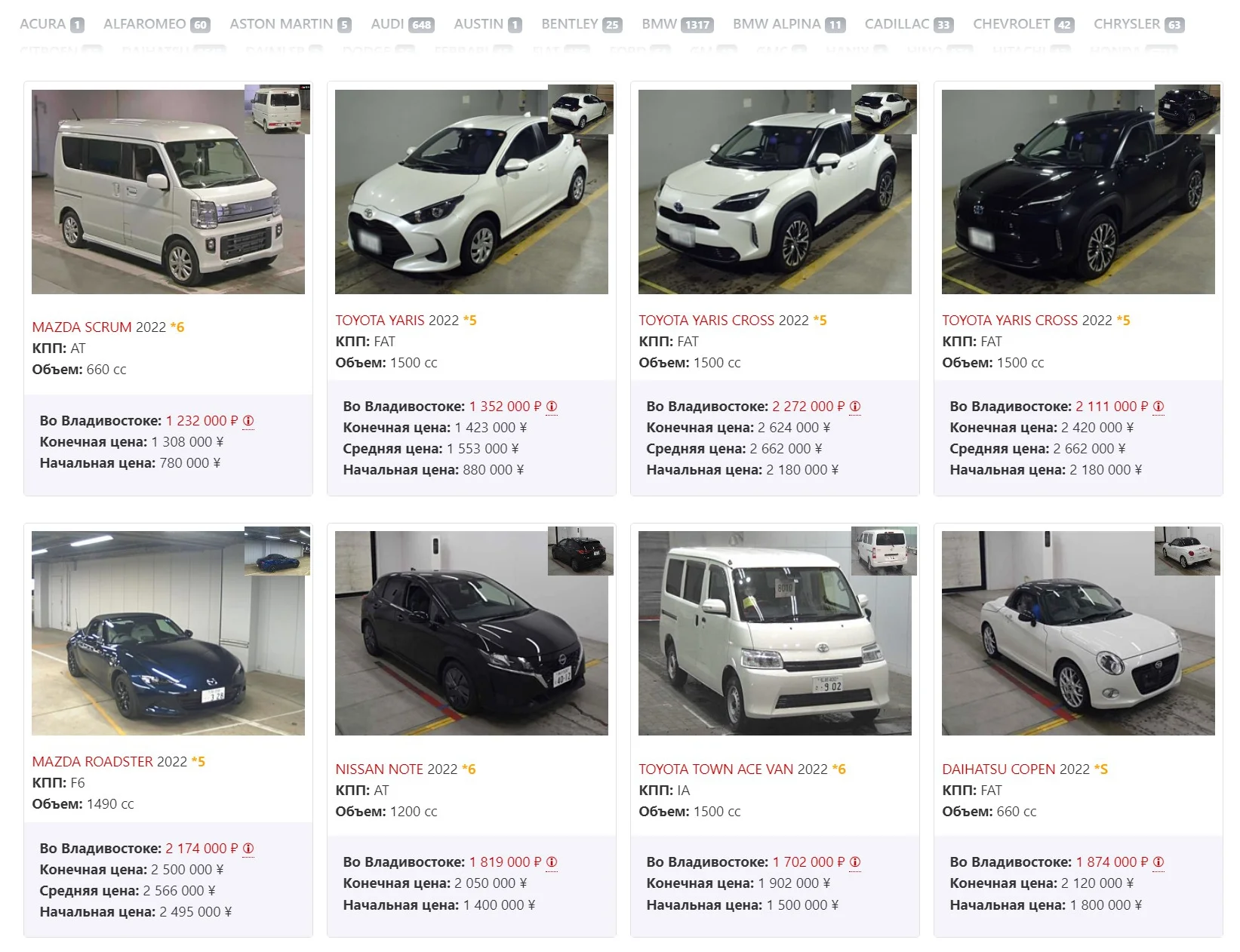Screen dimensions: 1240x952
Task: Click Mazda Roadster engine volume 1490 cc
Action: coord(110,804)
